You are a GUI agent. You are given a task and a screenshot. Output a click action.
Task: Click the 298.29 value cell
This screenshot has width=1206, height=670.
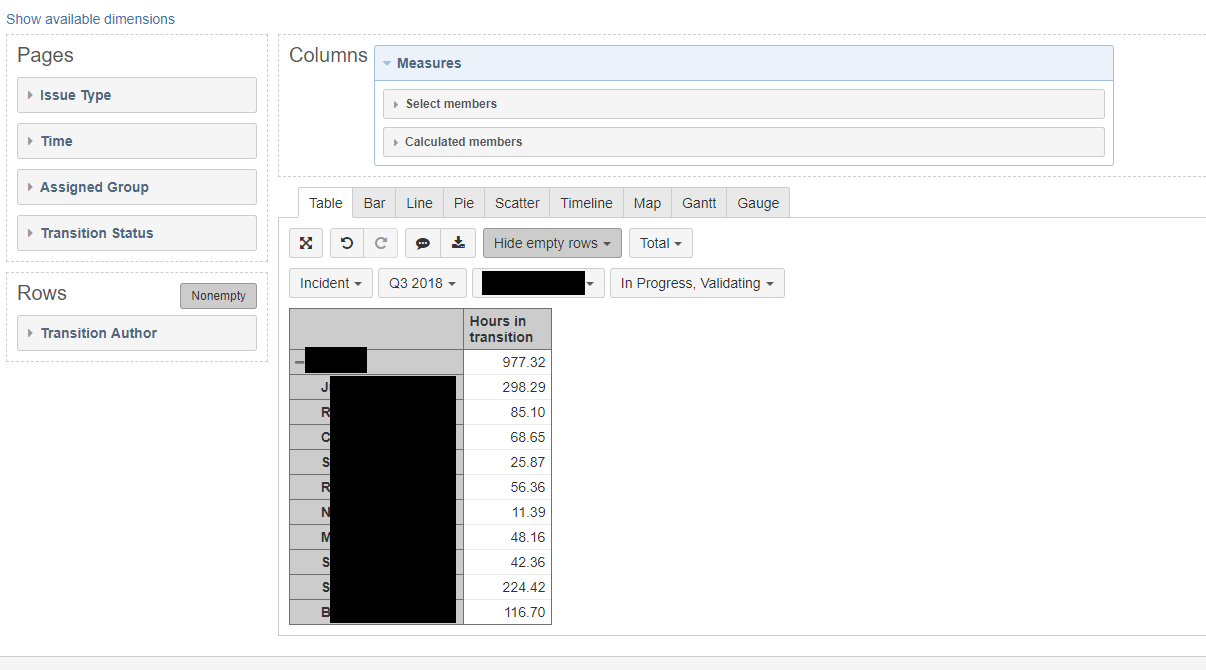point(507,387)
